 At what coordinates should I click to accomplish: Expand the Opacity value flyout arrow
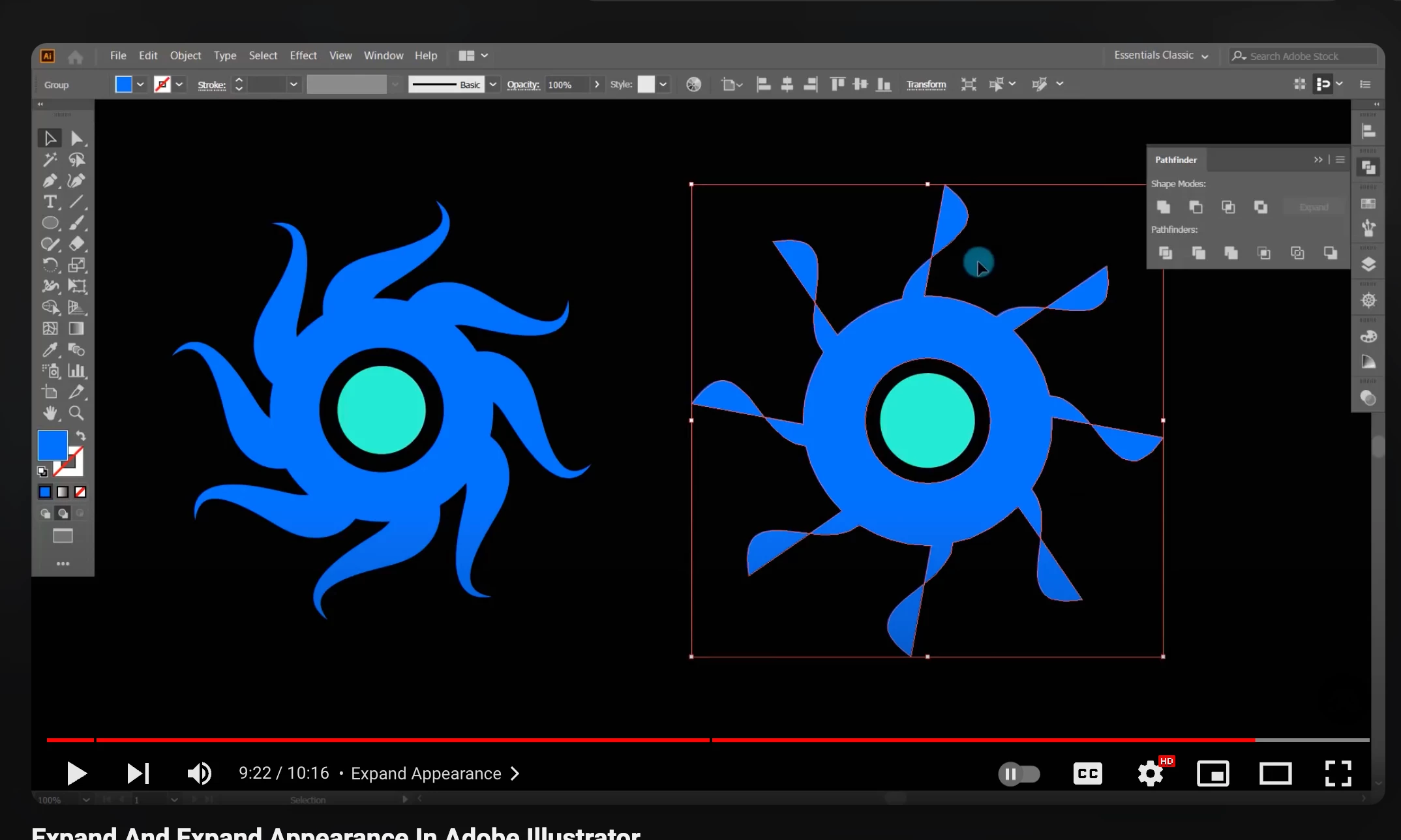(x=597, y=85)
